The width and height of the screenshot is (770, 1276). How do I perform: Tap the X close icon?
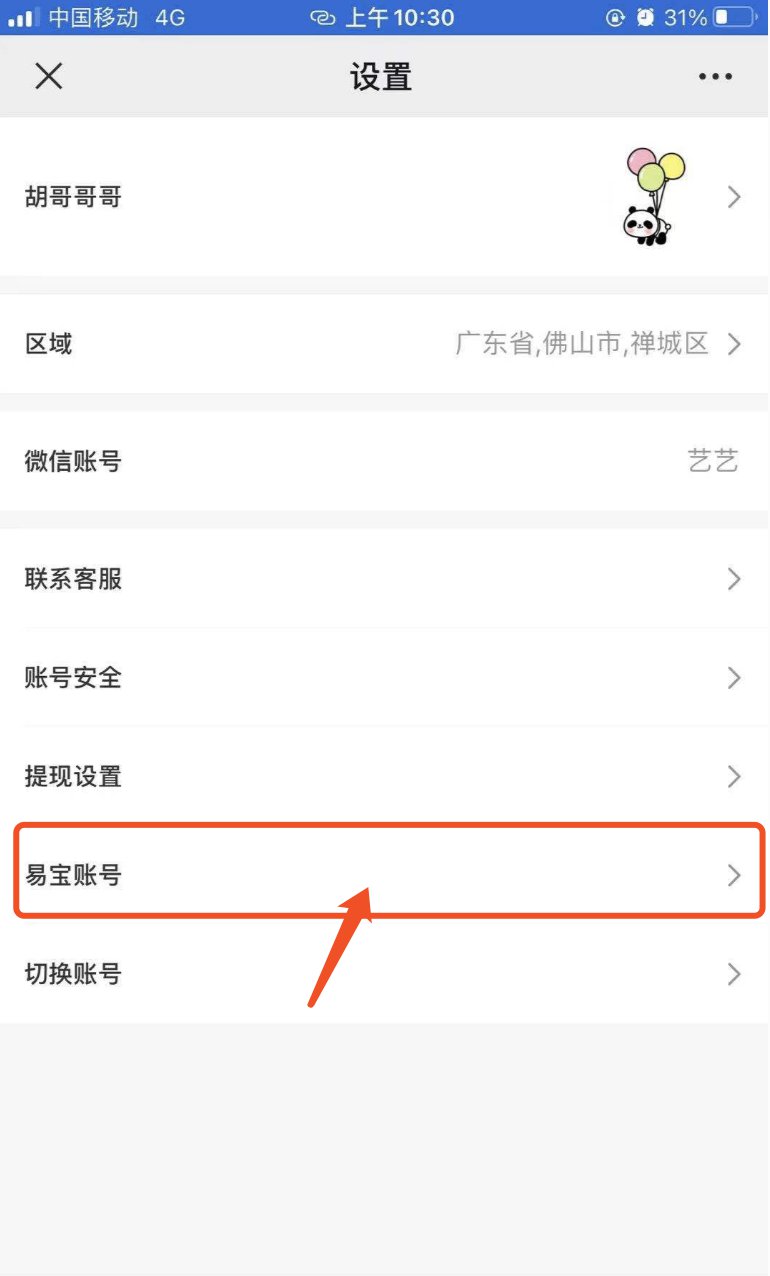pyautogui.click(x=48, y=76)
